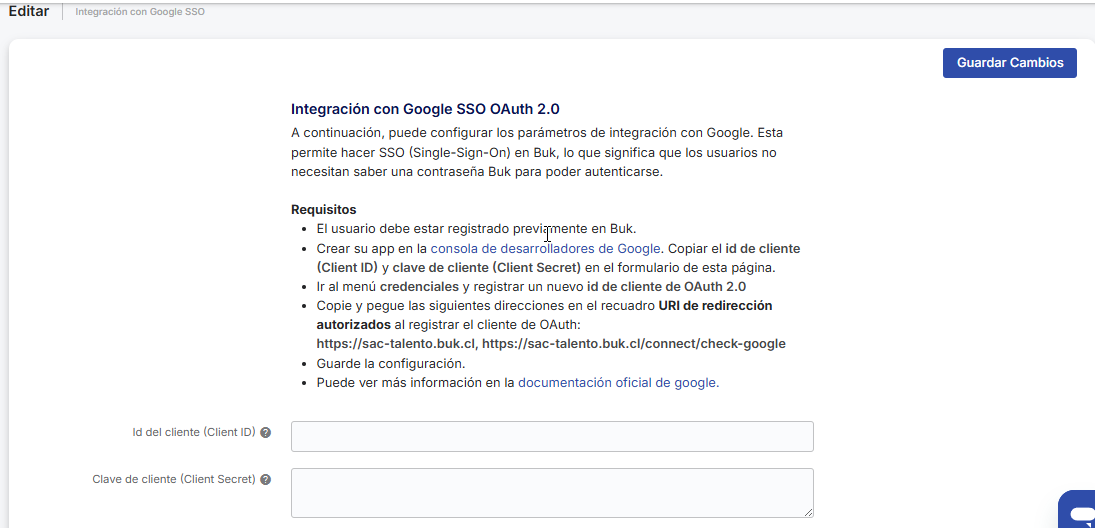The width and height of the screenshot is (1095, 528).
Task: Click the Clave de cliente (Client Secret) label
Action: click(x=174, y=480)
